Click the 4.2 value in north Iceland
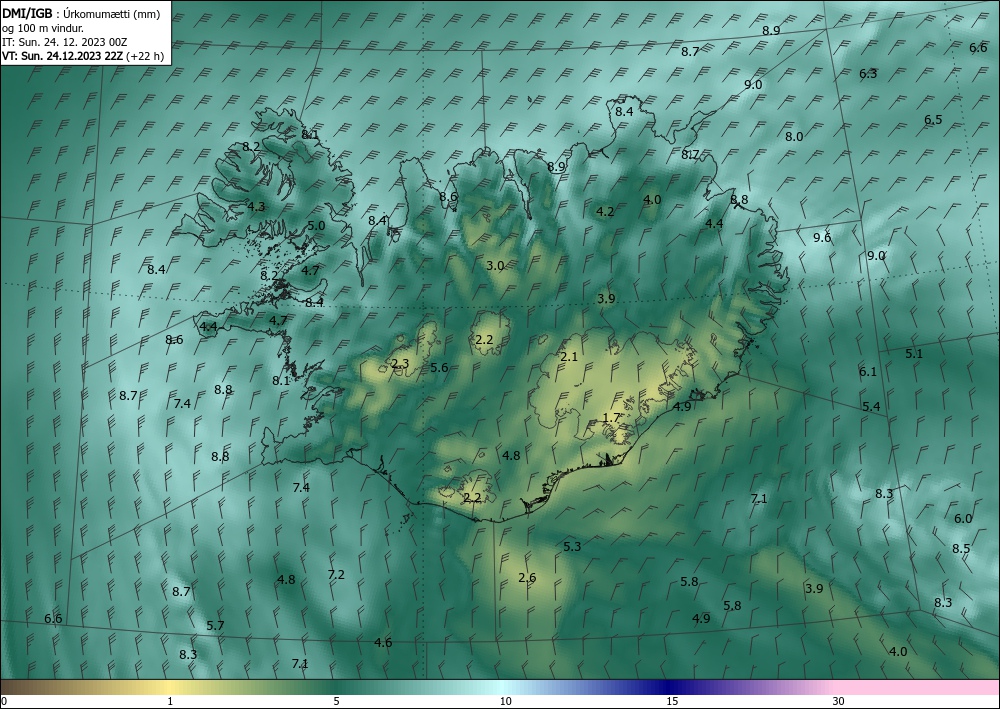The width and height of the screenshot is (1000, 709). (x=605, y=211)
